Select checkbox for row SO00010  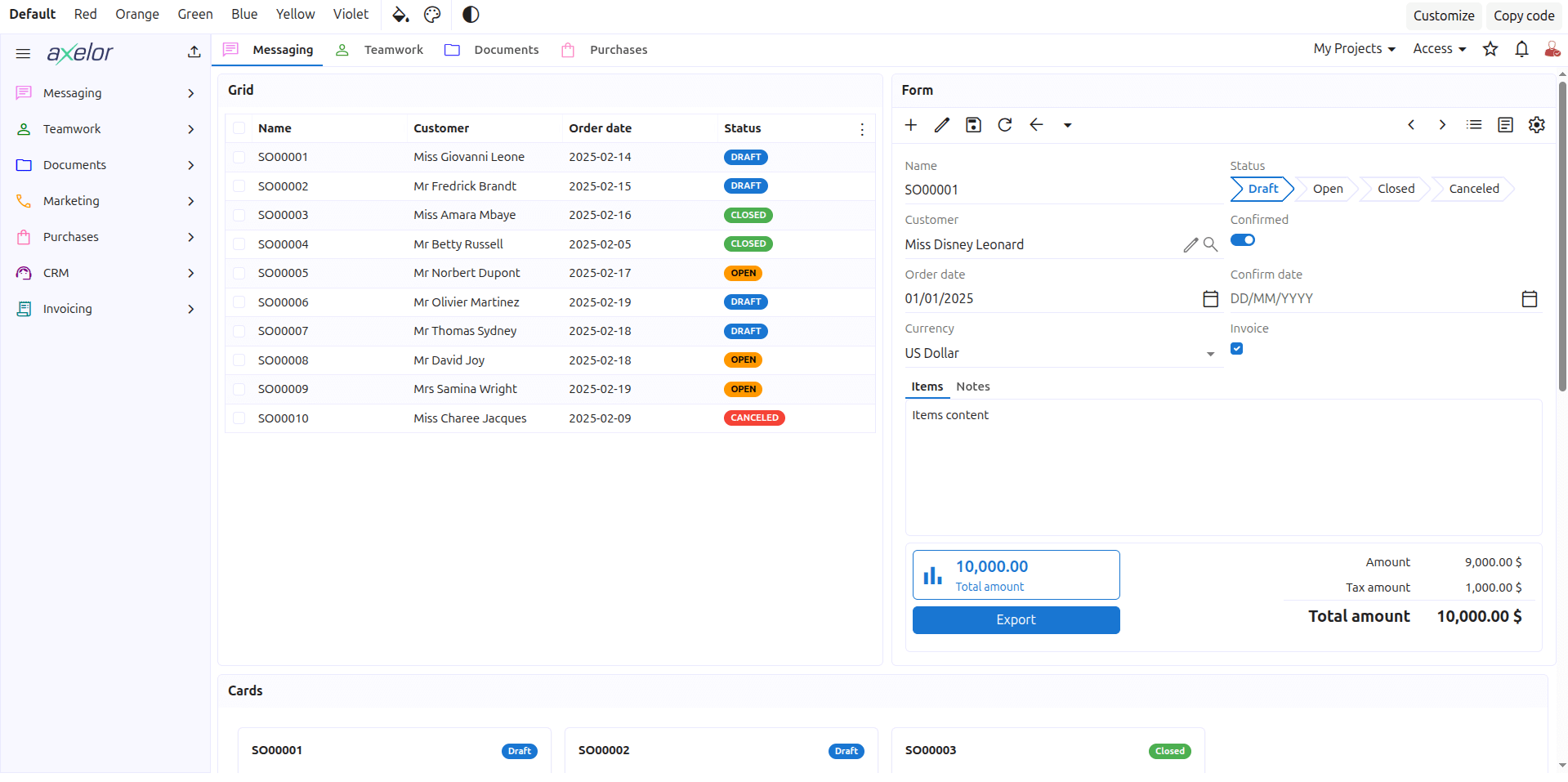pyautogui.click(x=239, y=418)
